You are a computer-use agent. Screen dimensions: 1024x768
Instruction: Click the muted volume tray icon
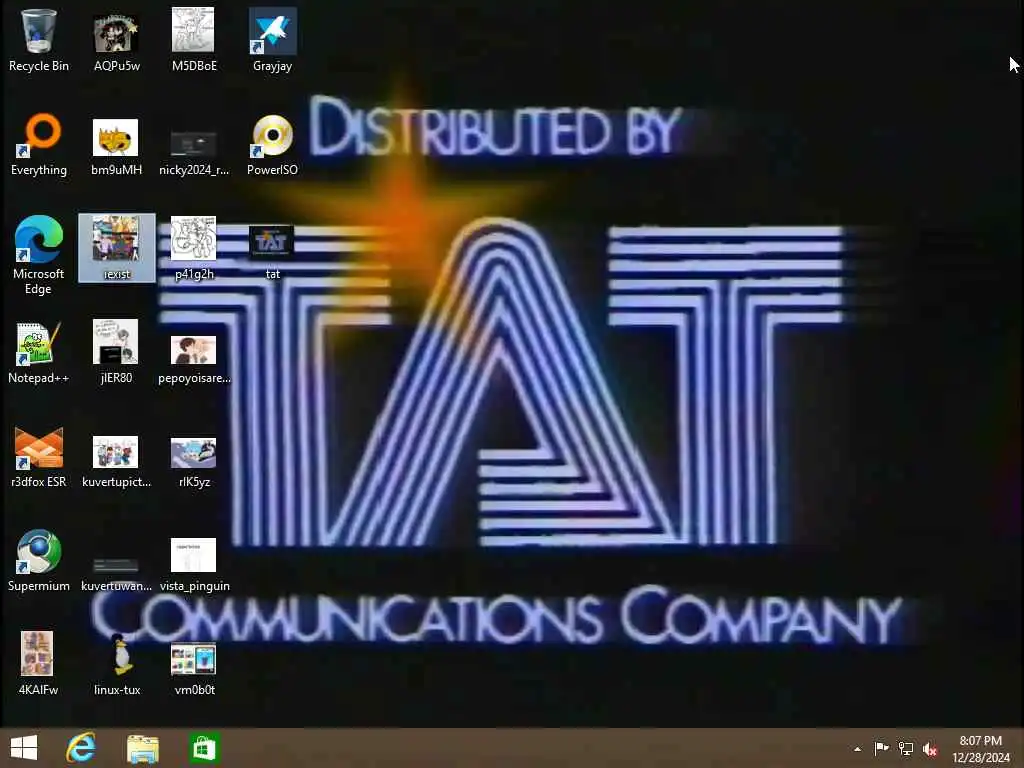coord(930,749)
